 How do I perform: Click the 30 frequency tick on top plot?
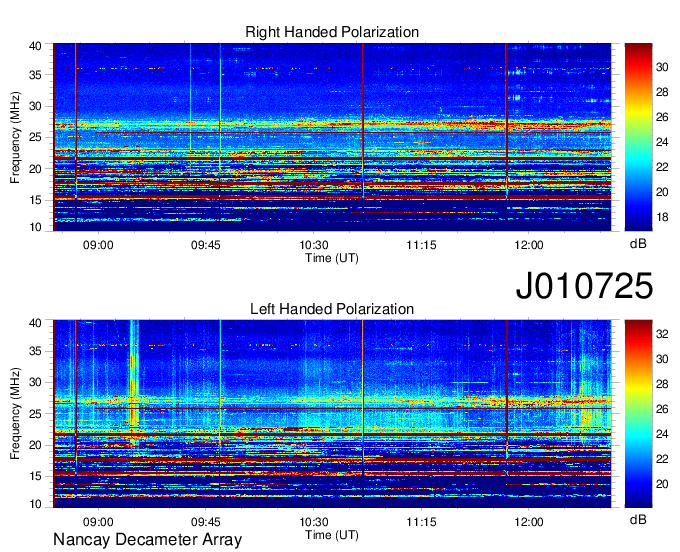(x=35, y=106)
